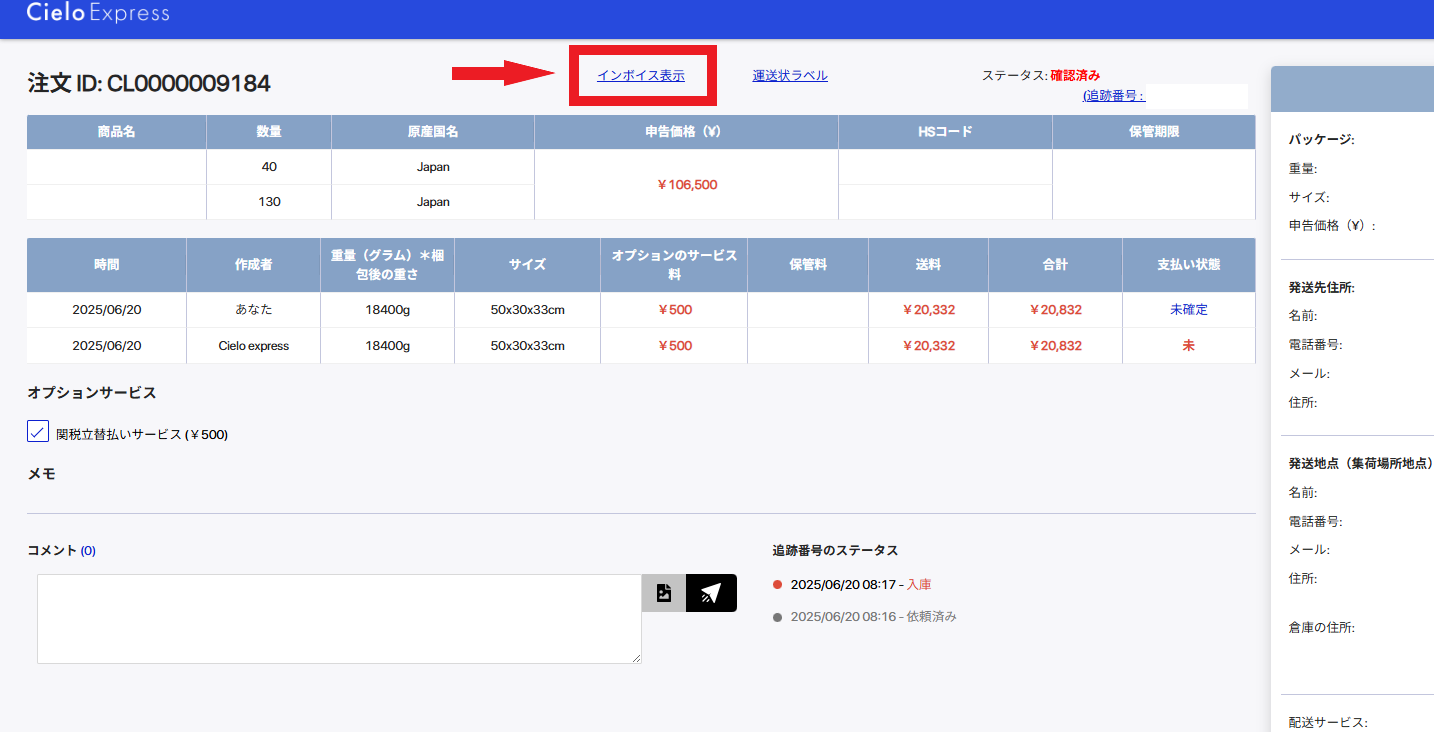Image resolution: width=1434 pixels, height=732 pixels.
Task: Send comment with paper plane icon
Action: pyautogui.click(x=711, y=593)
